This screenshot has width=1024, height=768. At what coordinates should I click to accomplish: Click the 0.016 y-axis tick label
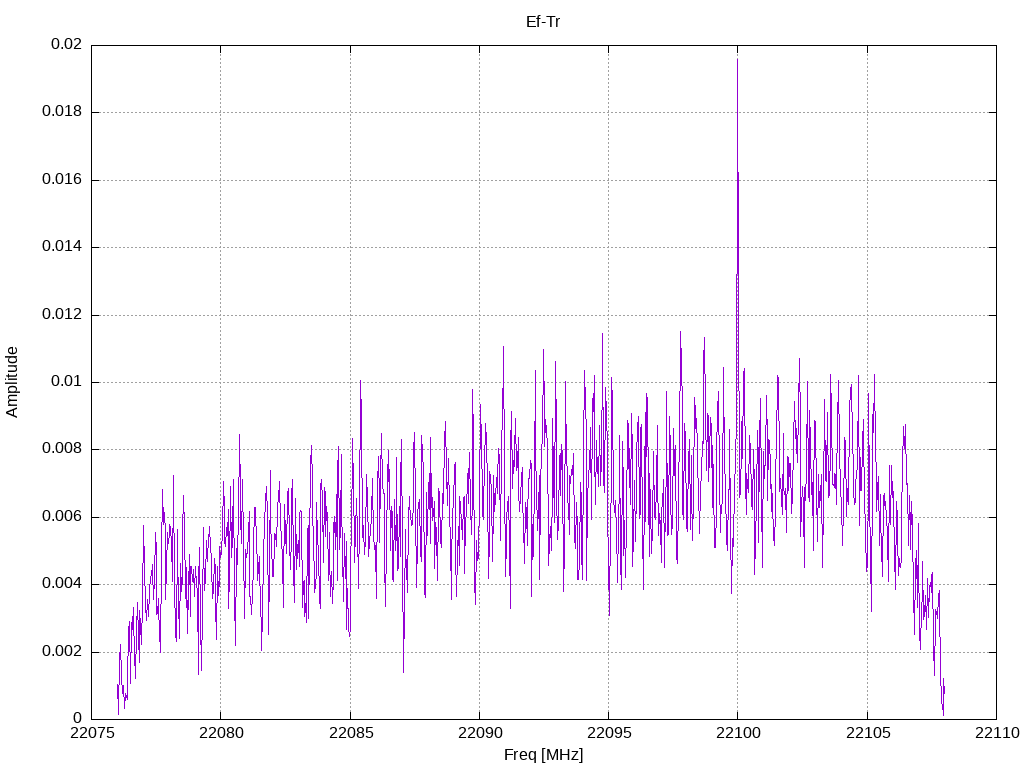[x=61, y=180]
